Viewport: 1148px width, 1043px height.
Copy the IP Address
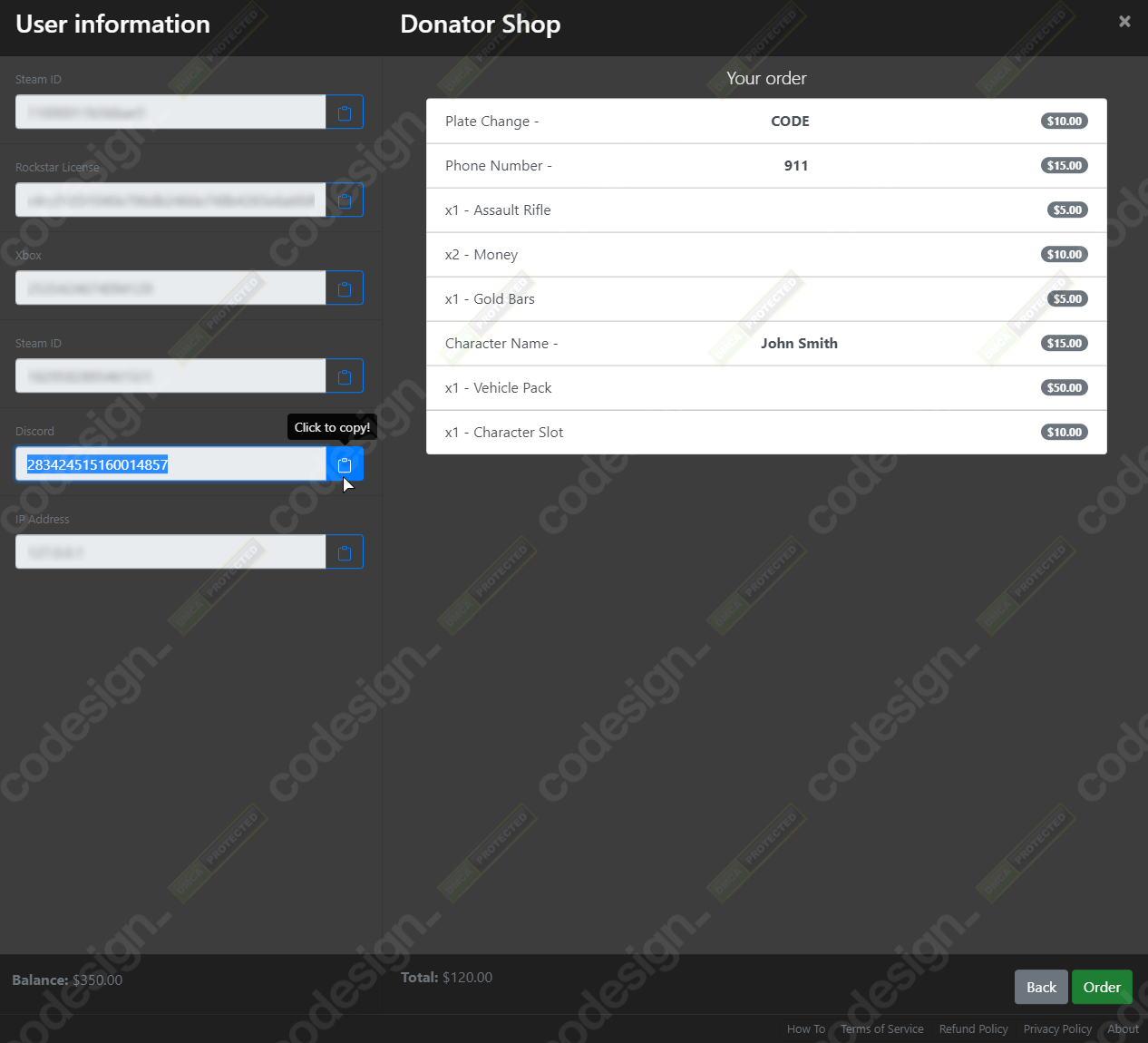[x=345, y=551]
